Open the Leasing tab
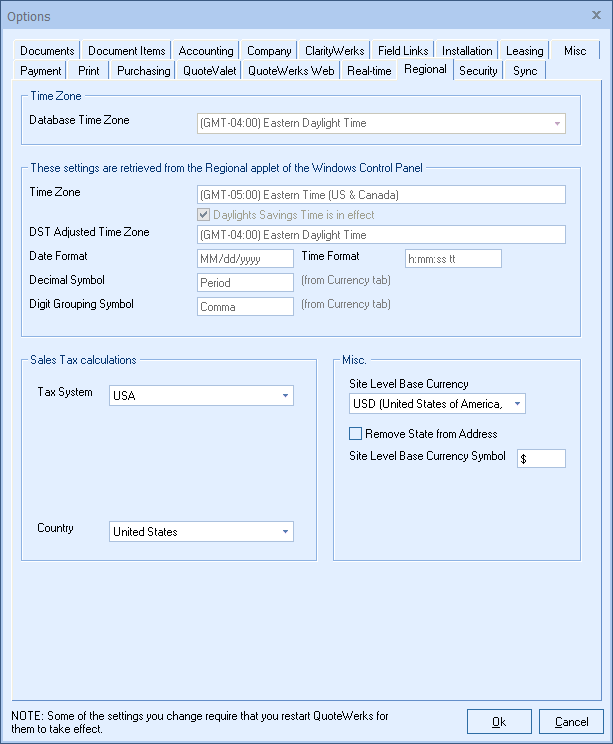This screenshot has height=744, width=613. [524, 51]
